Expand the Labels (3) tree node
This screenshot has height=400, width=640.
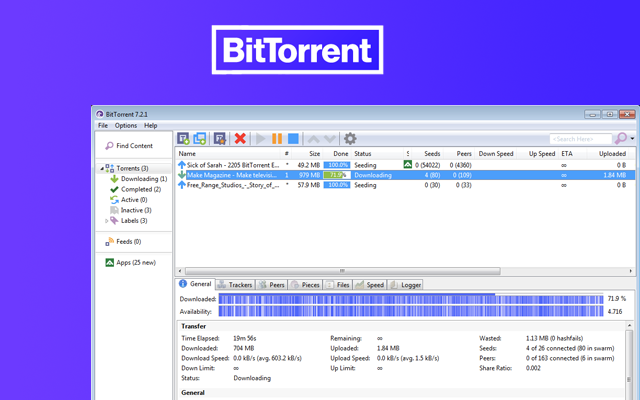107,221
